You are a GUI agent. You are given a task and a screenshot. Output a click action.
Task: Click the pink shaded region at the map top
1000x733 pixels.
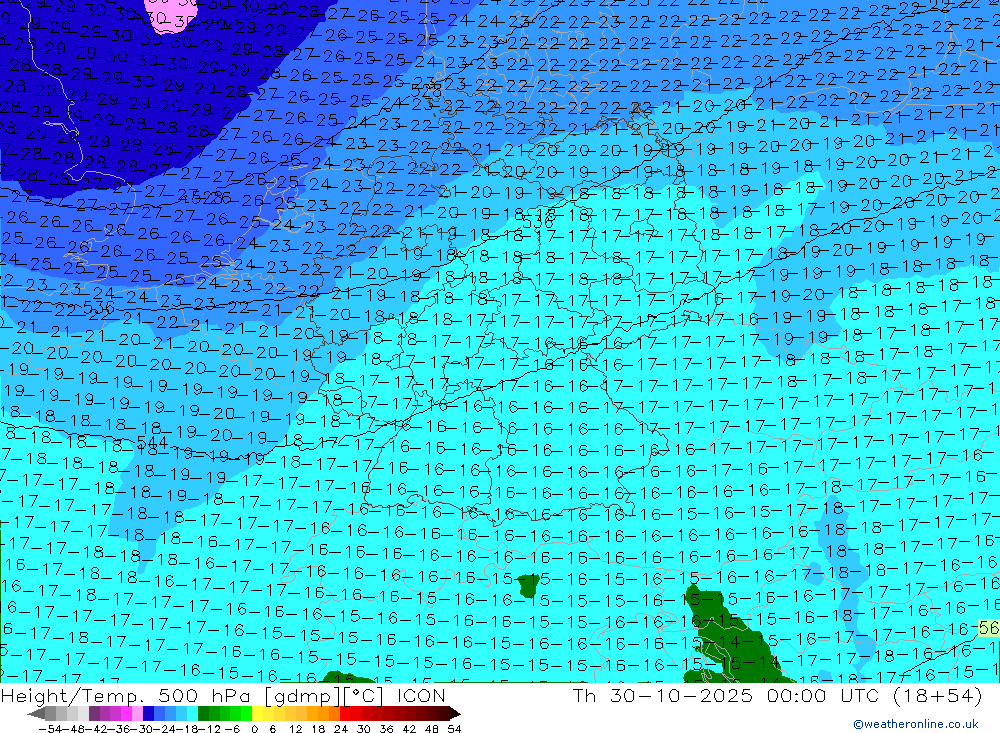(x=171, y=14)
